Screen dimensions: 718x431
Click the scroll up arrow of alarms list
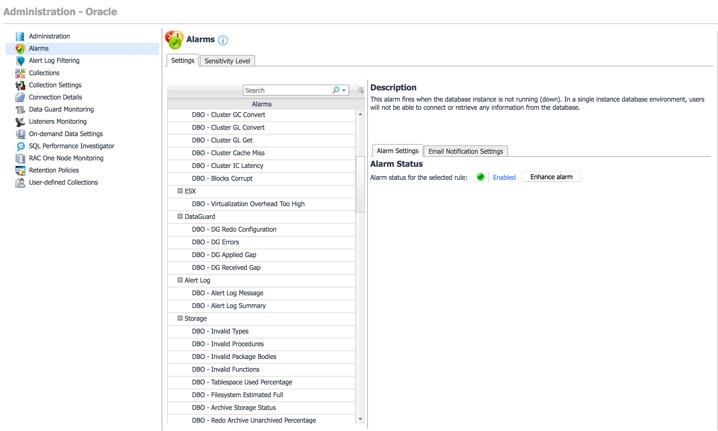coord(360,114)
